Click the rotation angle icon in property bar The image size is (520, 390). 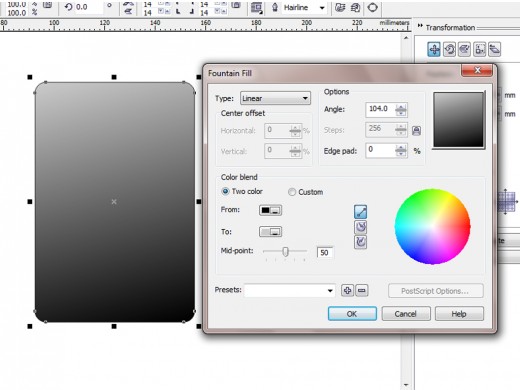(x=68, y=7)
